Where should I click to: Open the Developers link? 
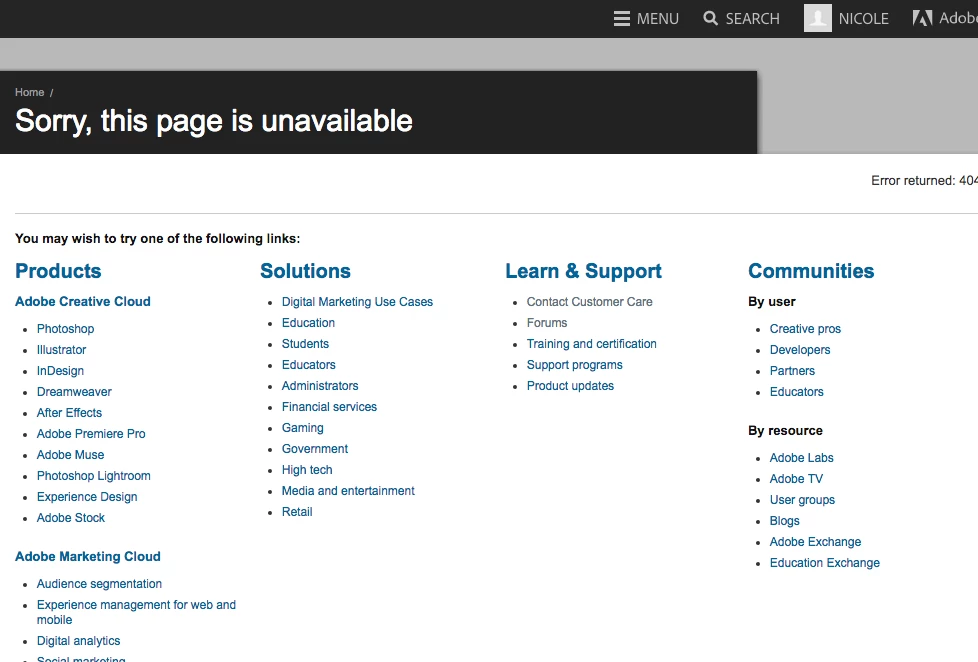(x=800, y=350)
